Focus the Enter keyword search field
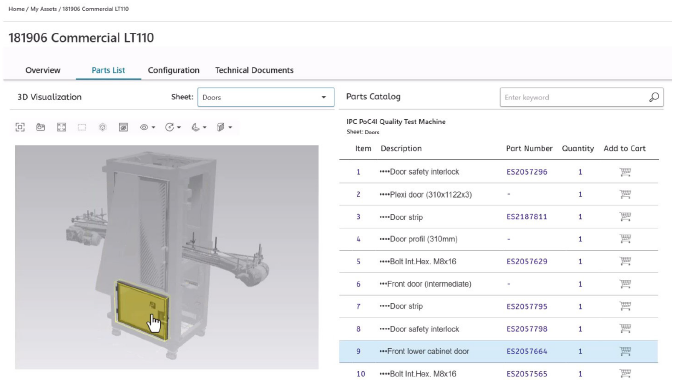The image size is (677, 387). (x=574, y=98)
